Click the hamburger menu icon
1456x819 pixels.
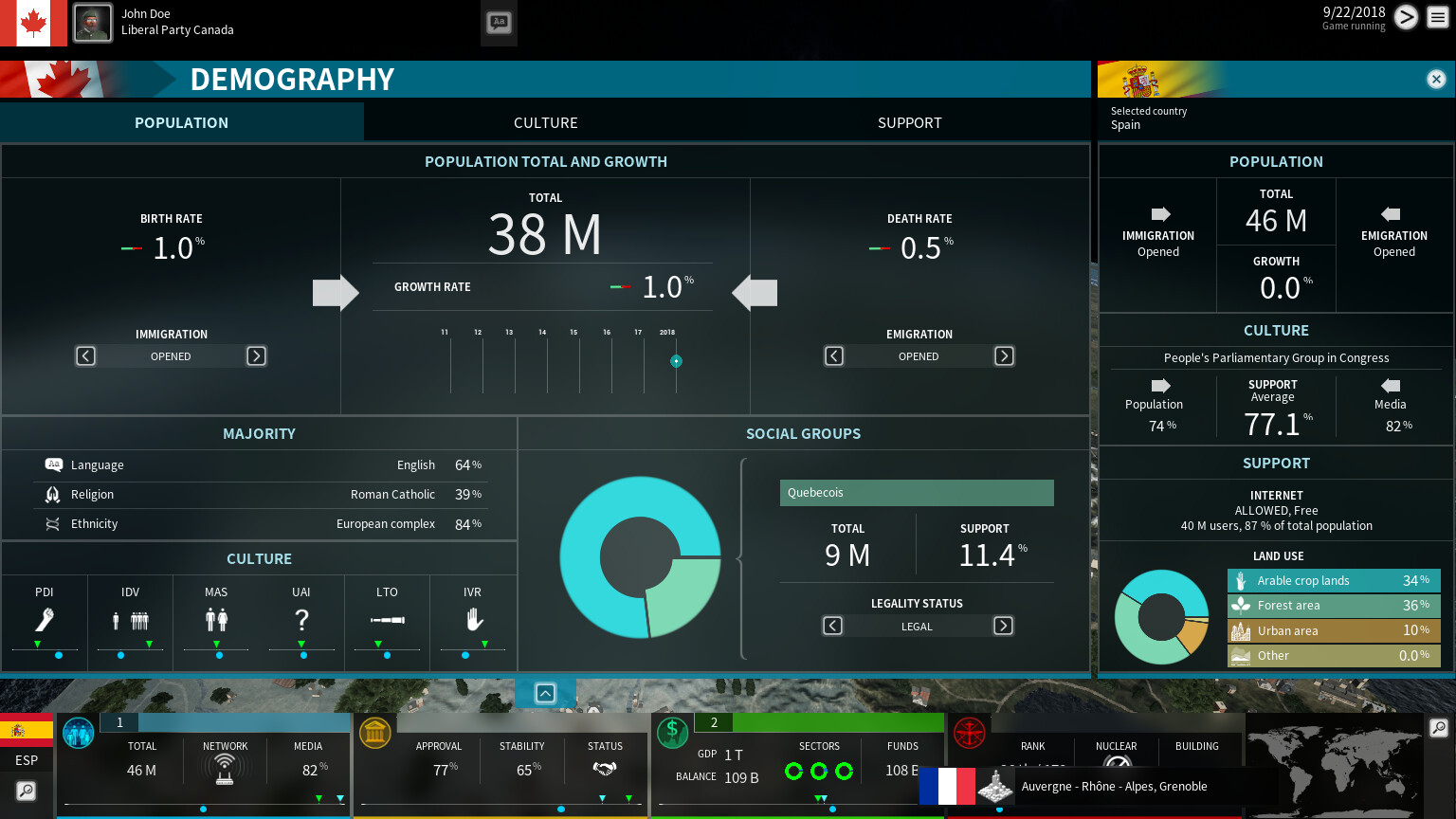pyautogui.click(x=1437, y=18)
